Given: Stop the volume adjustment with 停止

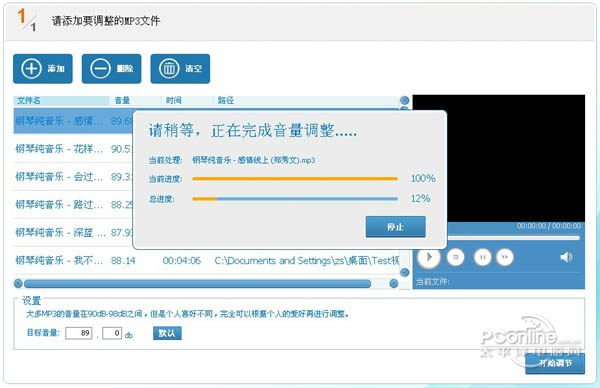Looking at the screenshot, I should [x=395, y=227].
